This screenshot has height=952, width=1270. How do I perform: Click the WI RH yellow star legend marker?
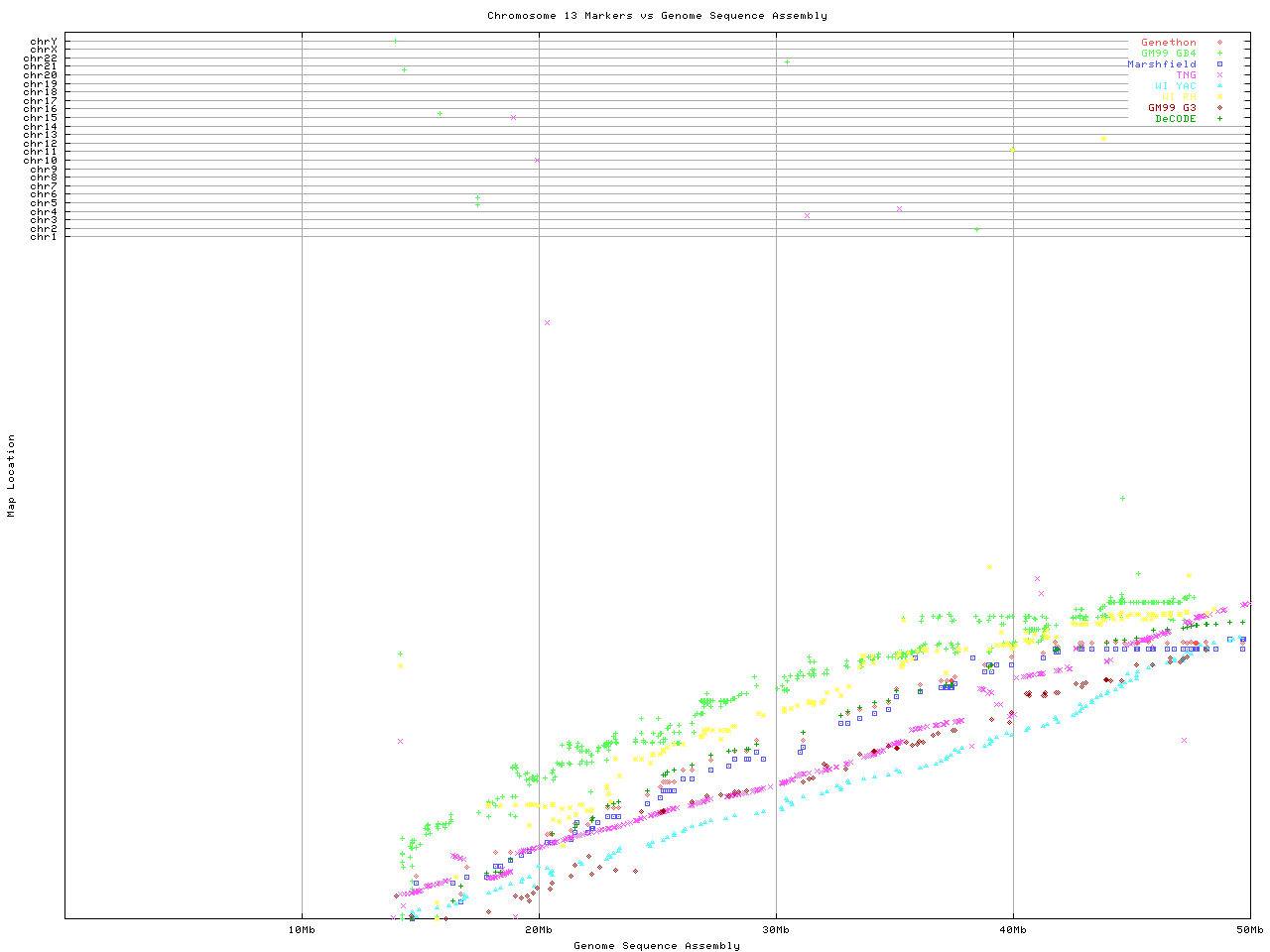(1219, 97)
